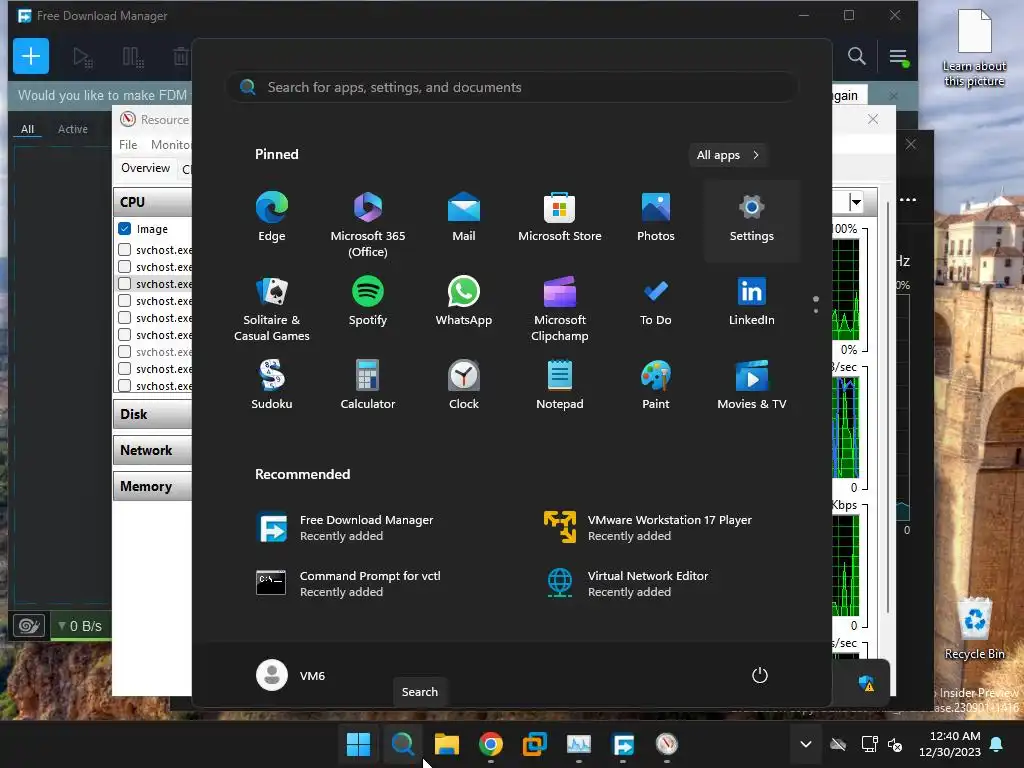
Task: Open Notepad from pinned
Action: point(560,385)
